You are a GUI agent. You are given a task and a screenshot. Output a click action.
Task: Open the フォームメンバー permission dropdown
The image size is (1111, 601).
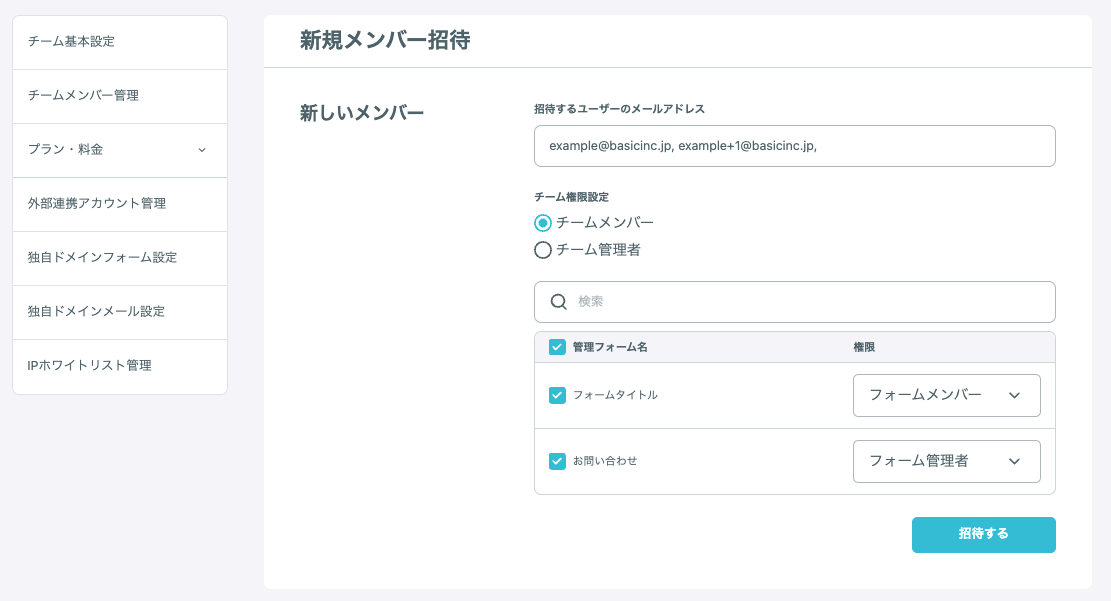[947, 395]
